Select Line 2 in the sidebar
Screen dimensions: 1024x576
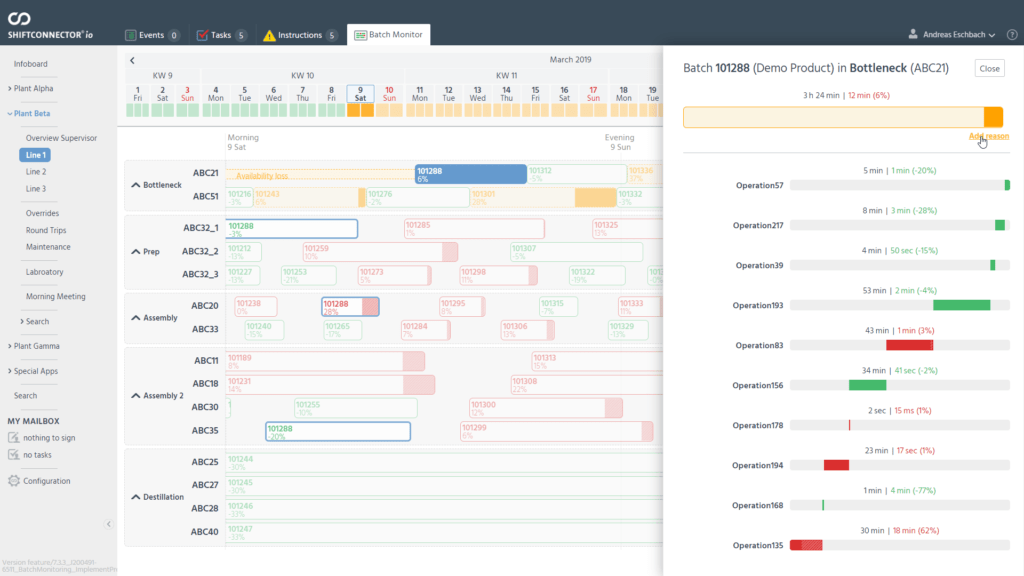(36, 172)
